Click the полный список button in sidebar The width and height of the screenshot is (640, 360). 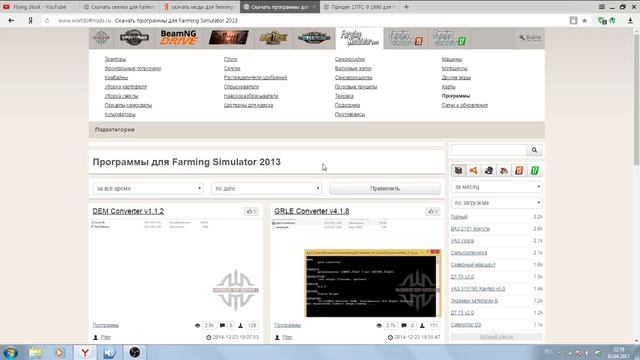coord(497,337)
